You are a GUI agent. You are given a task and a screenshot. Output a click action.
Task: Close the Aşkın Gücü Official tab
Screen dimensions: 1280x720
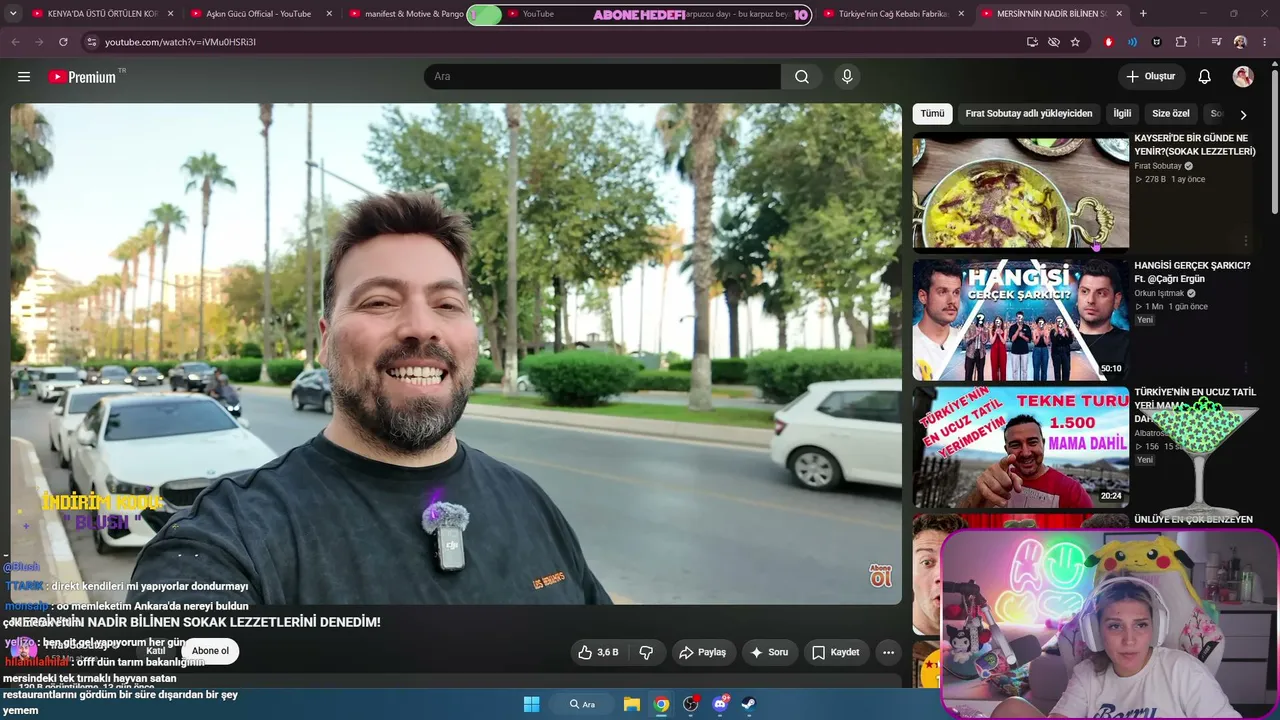tap(328, 14)
